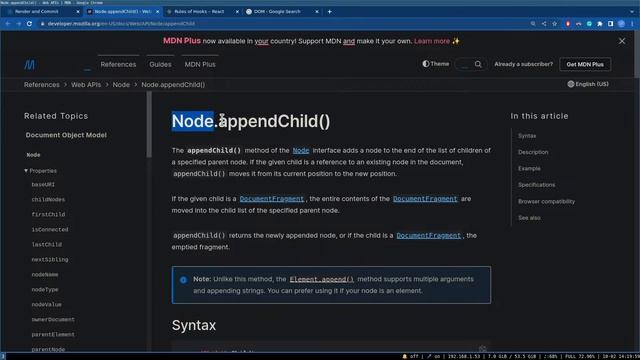Select the Node.appendChild() browser tab
Screen dimensions: 640x360
122,11
